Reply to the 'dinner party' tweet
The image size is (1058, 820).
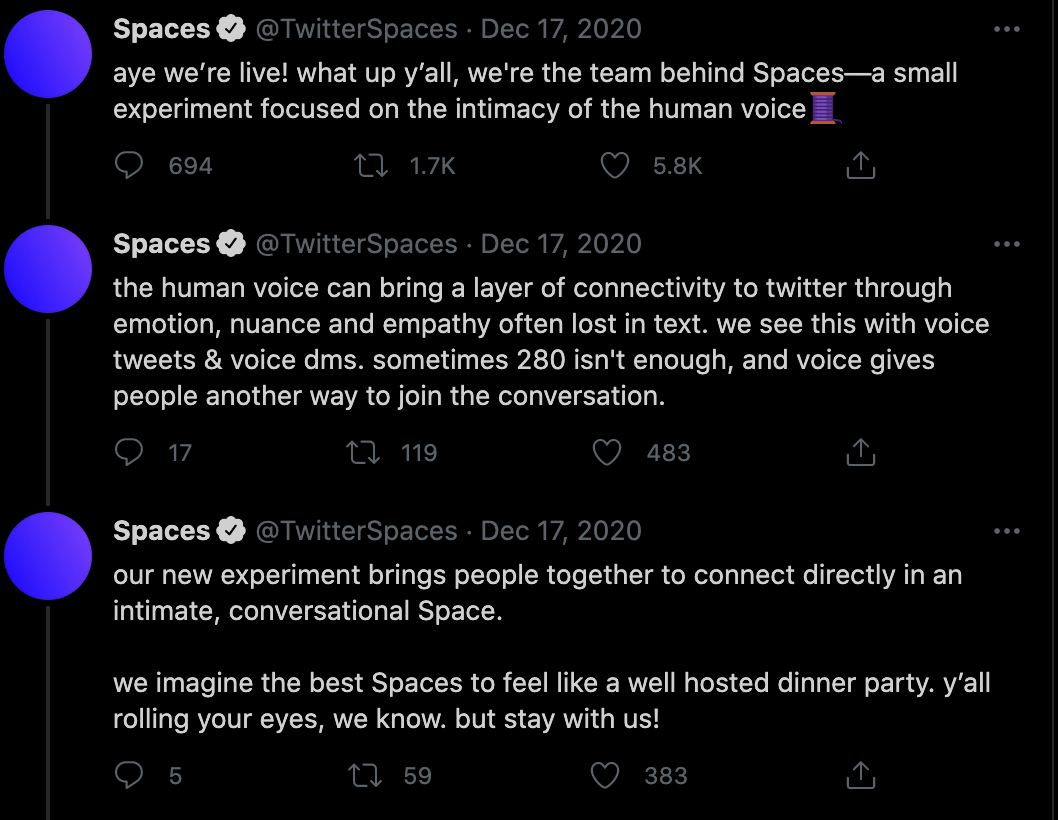[x=129, y=775]
